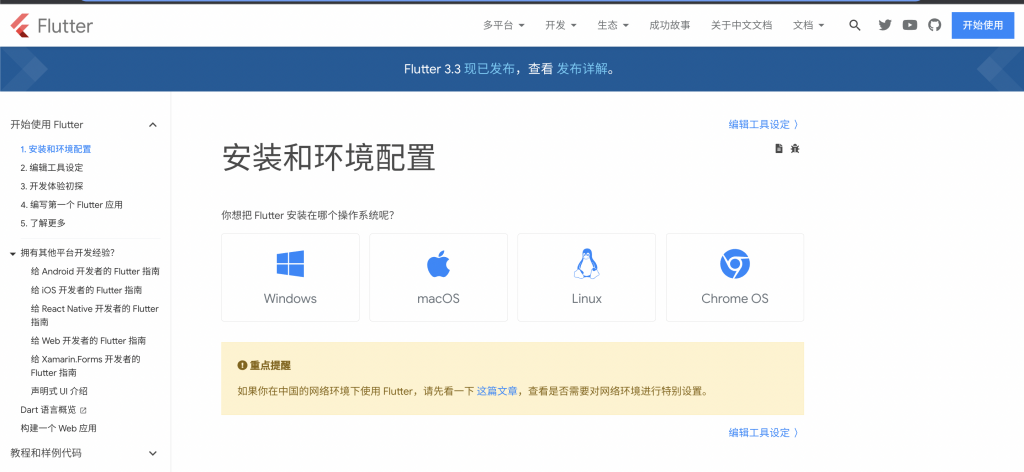Expand the 教程和样例代码 sidebar section

(153, 453)
